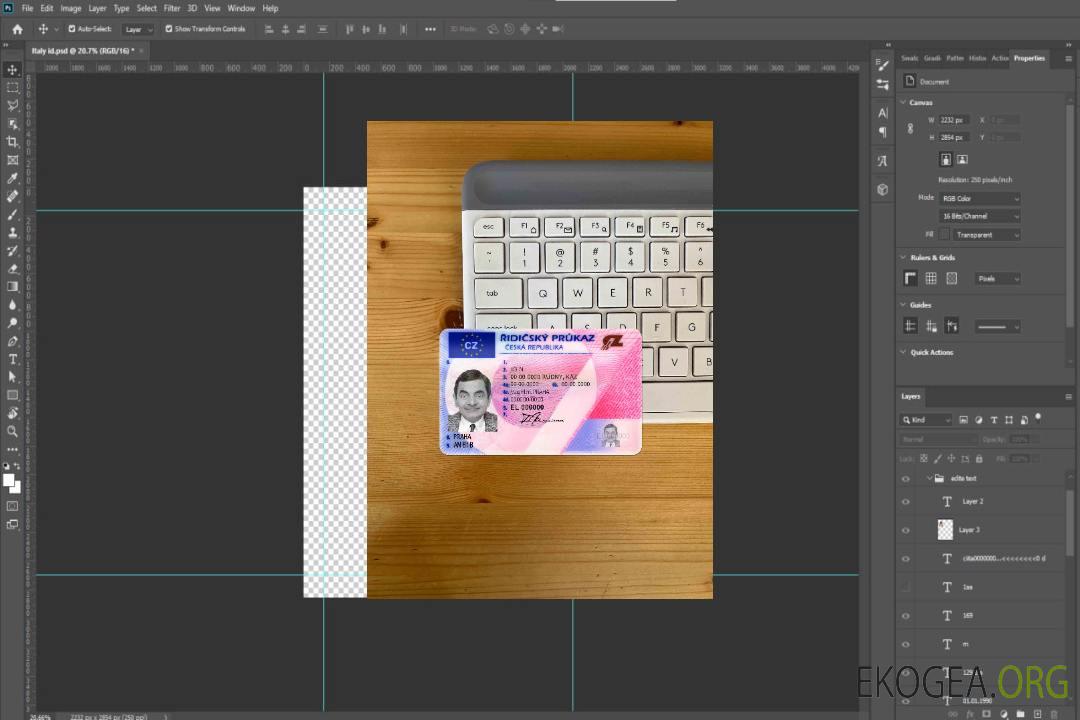Select the Clone Stamp tool
Screen dimensions: 1080x720
[x=12, y=233]
